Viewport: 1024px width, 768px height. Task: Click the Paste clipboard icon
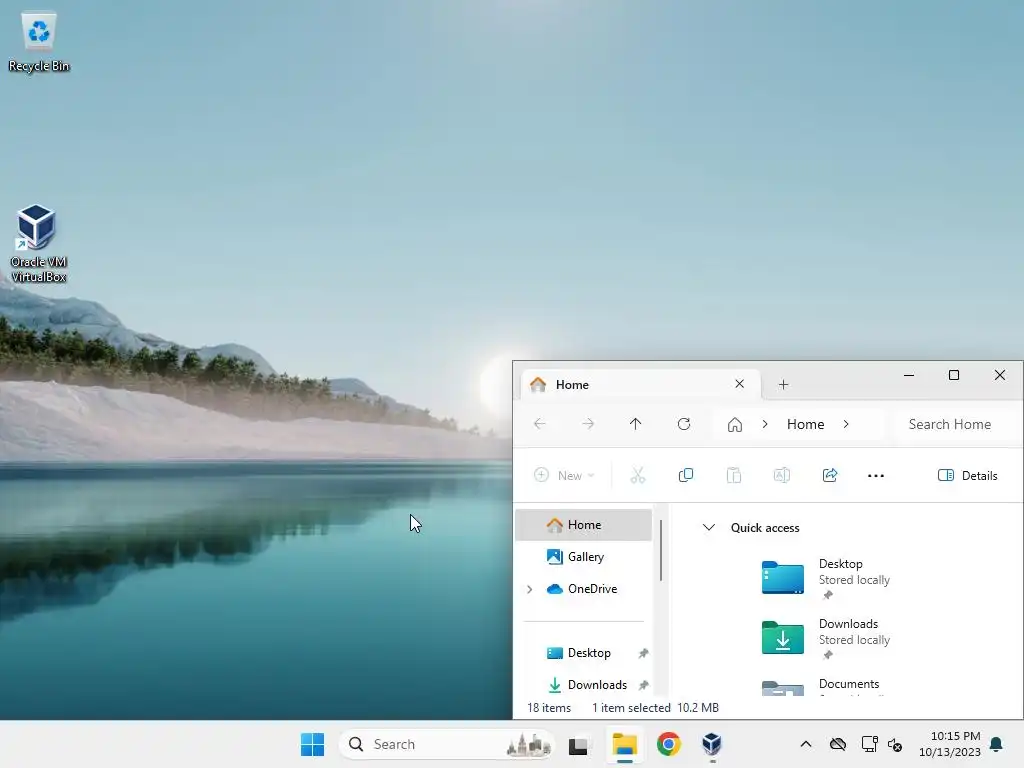tap(734, 475)
